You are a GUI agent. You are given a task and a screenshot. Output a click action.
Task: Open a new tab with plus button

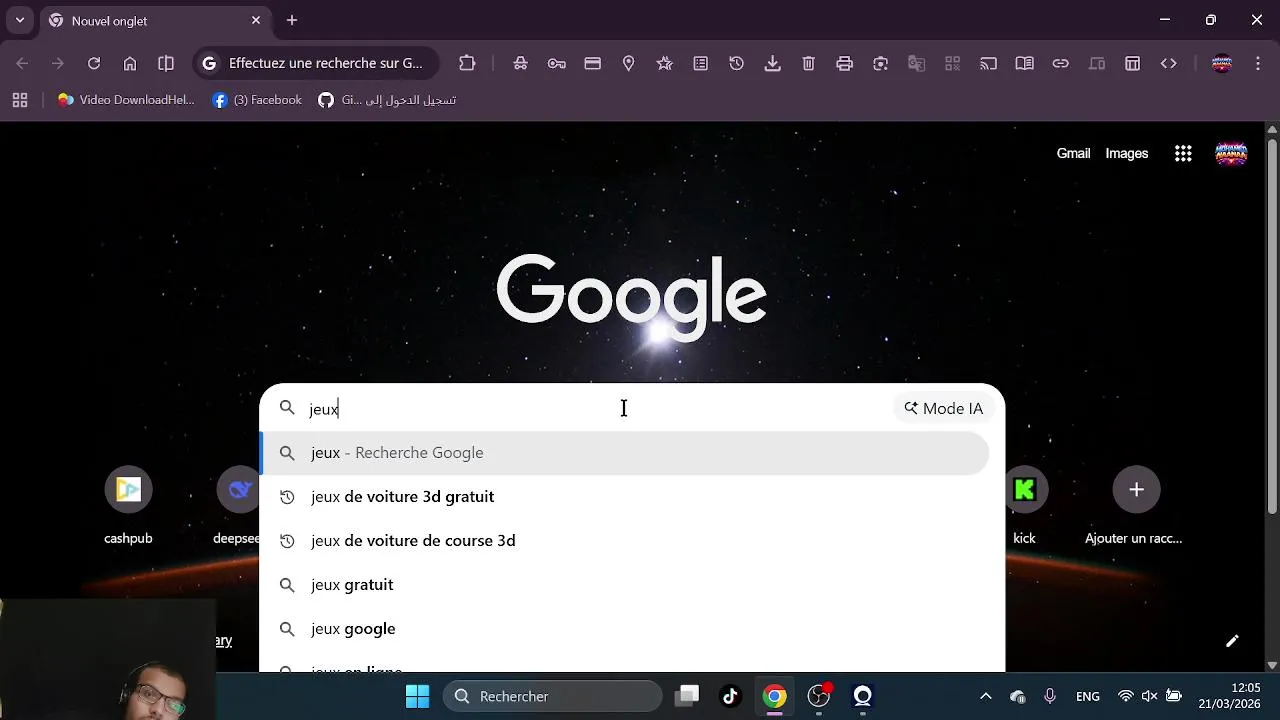292,20
